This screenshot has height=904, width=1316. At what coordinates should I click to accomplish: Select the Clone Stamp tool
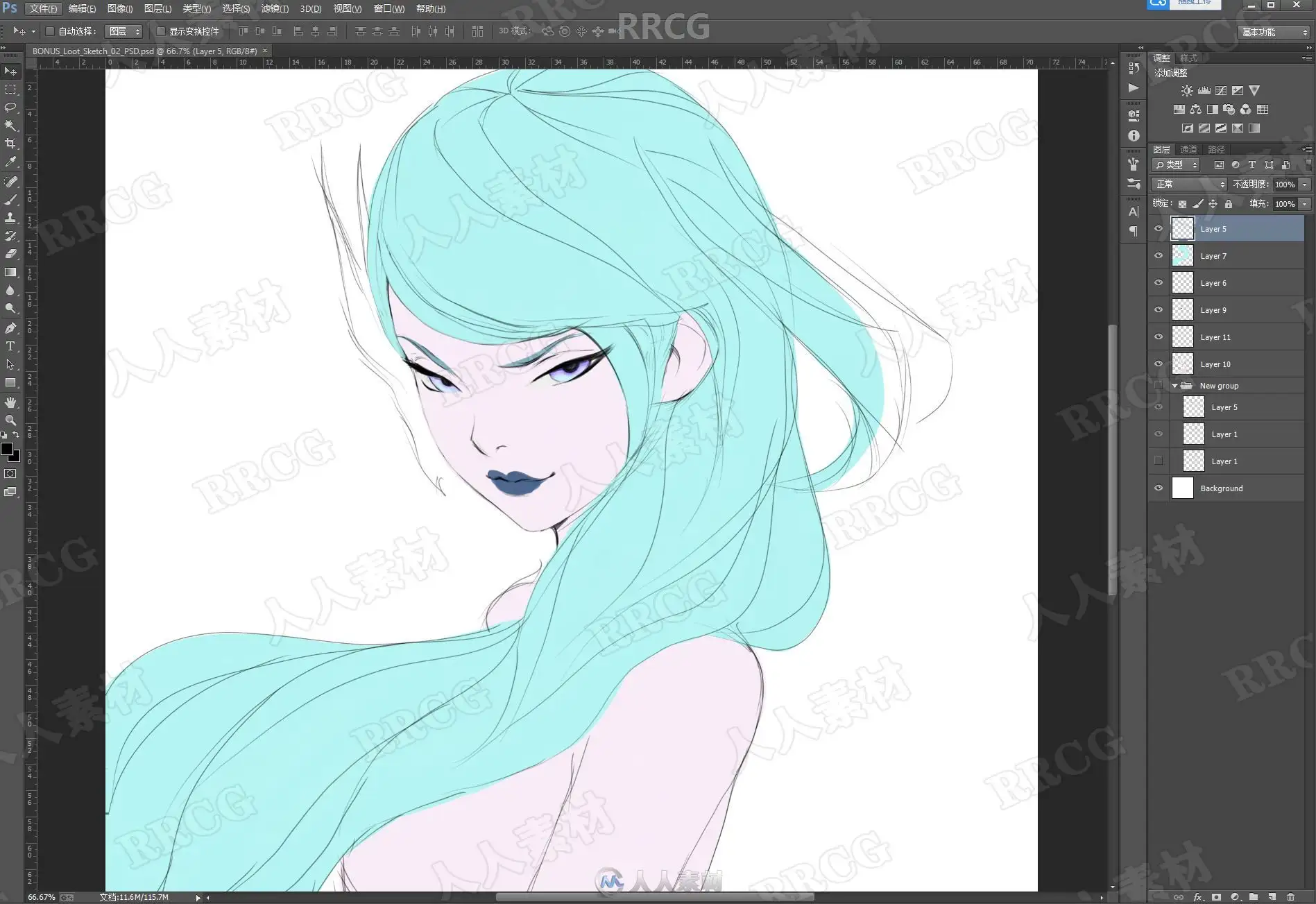[x=10, y=218]
